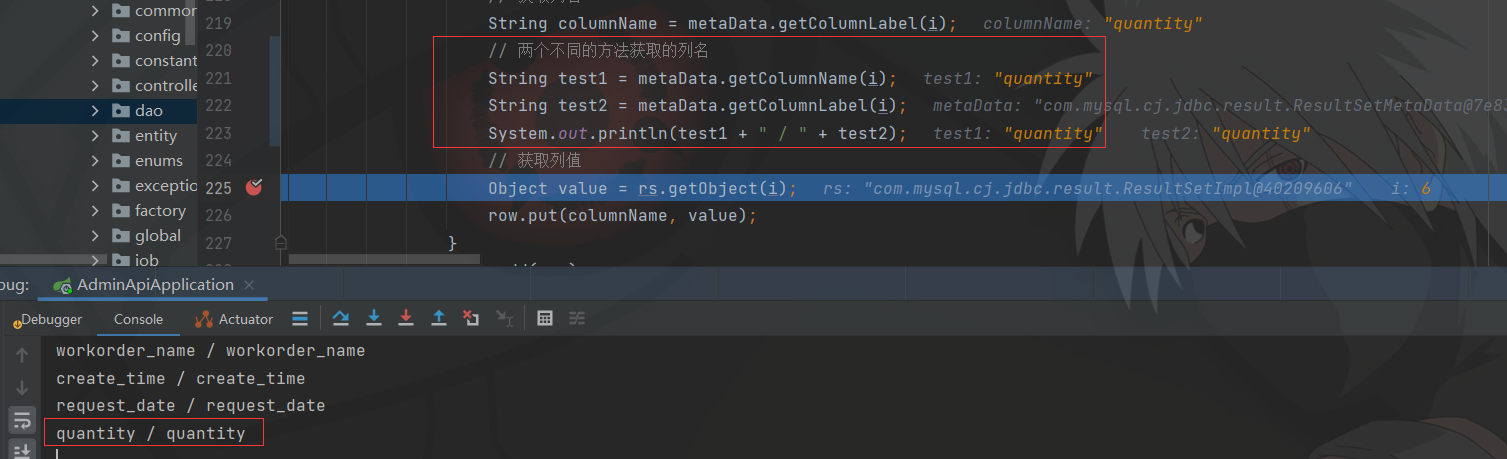
Task: Expand the constant folder chevron
Action: tap(95, 61)
